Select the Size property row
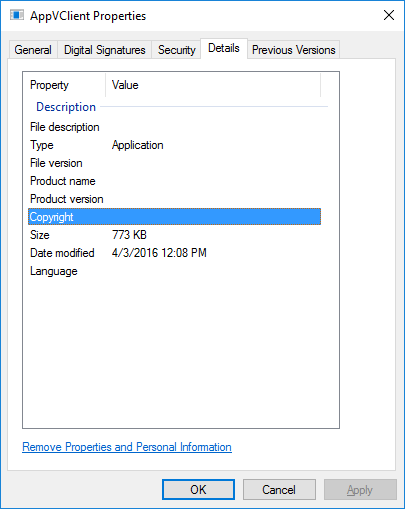The width and height of the screenshot is (405, 509). pyautogui.click(x=174, y=235)
